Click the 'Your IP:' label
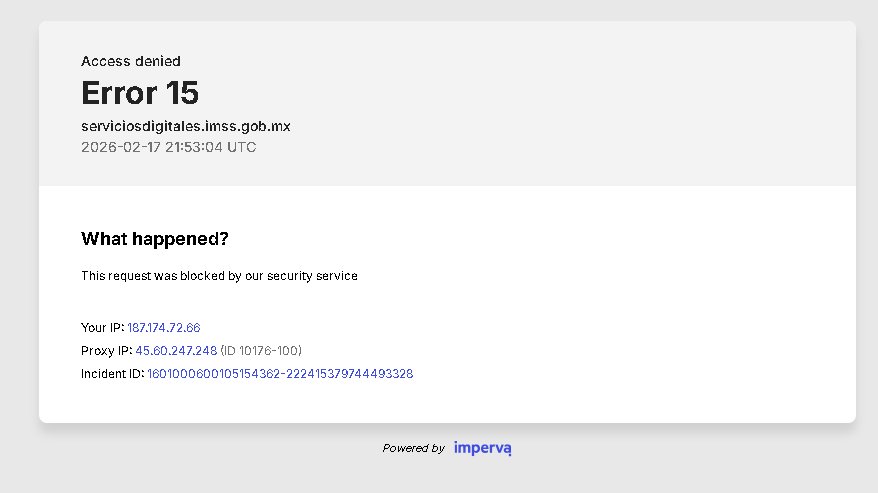The image size is (878, 493). [102, 328]
